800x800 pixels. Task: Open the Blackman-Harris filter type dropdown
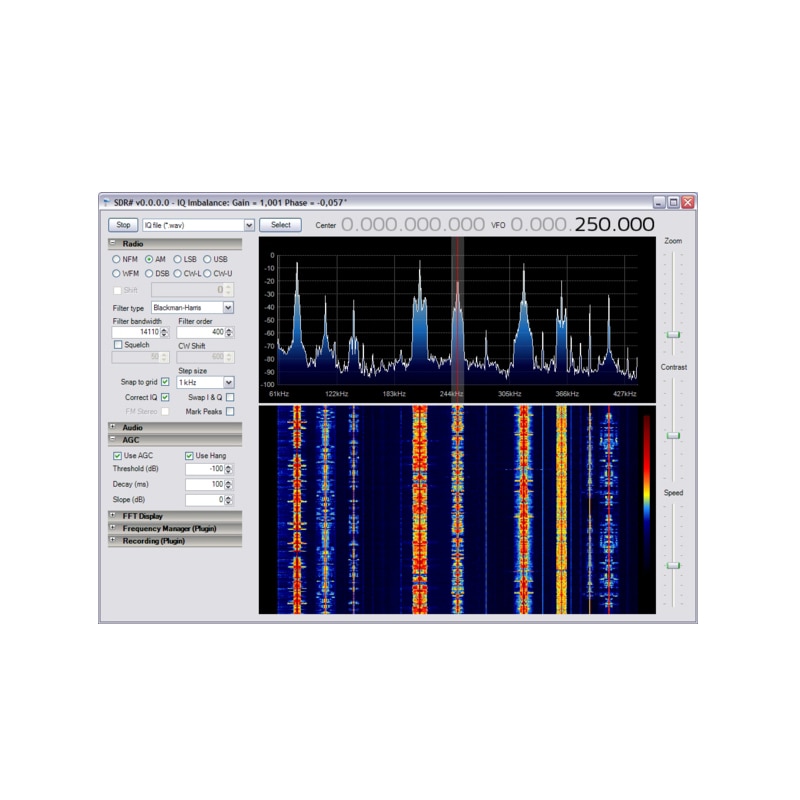[228, 307]
